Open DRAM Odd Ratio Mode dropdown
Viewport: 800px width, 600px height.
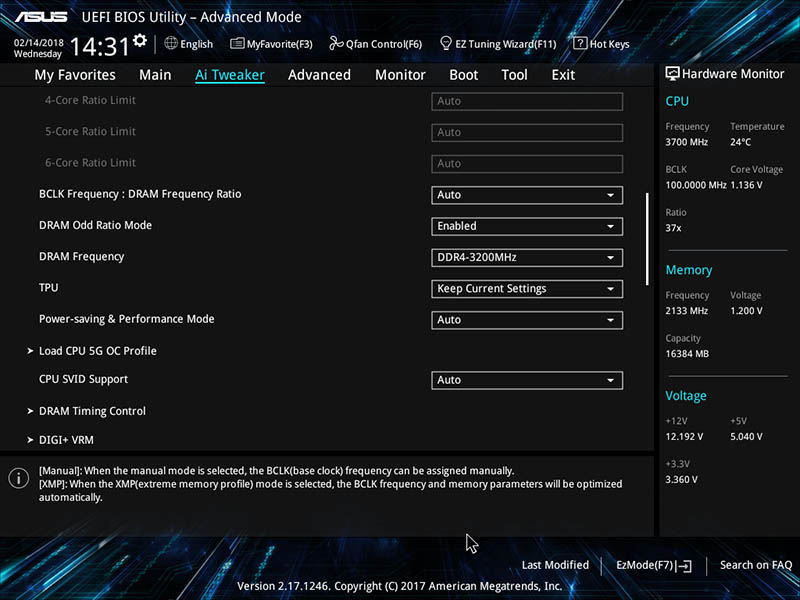click(527, 227)
